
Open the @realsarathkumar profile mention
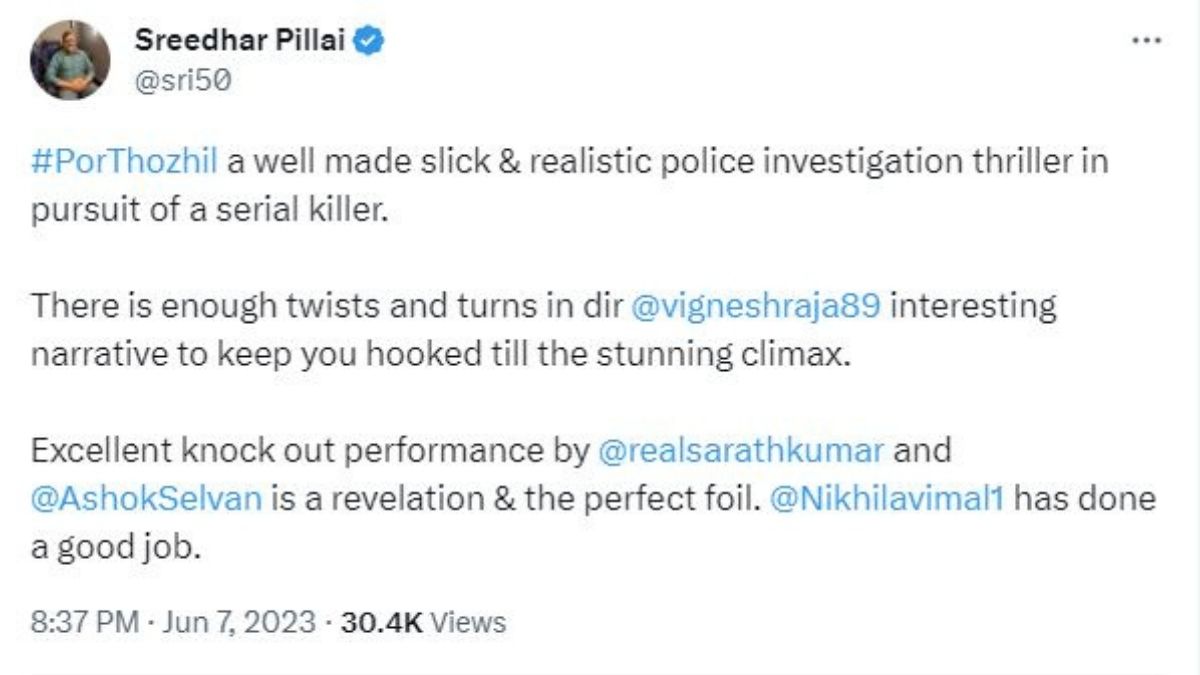coord(740,450)
